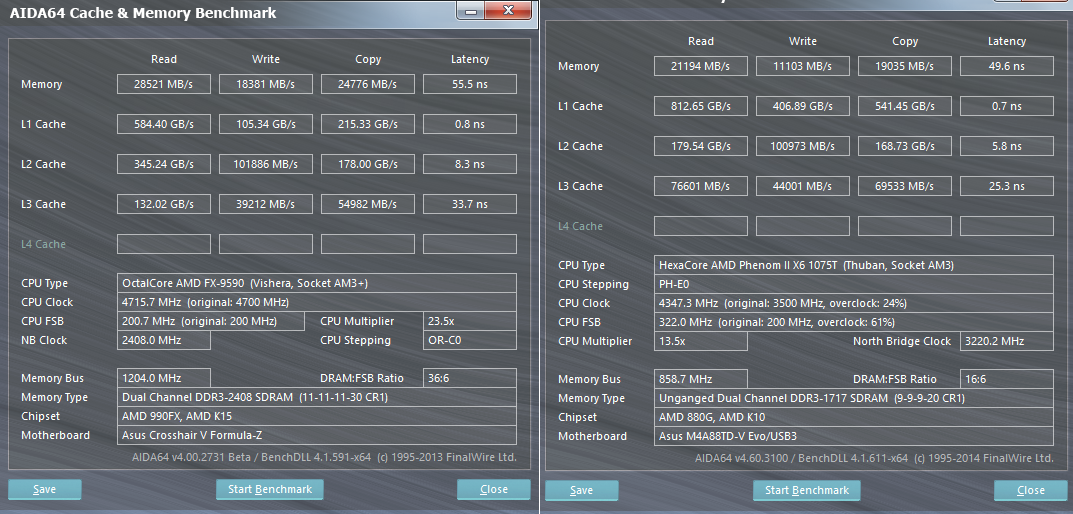Select L3 Cache Read 76601 MB/s
Screen dimensions: 1073x514
(x=701, y=186)
